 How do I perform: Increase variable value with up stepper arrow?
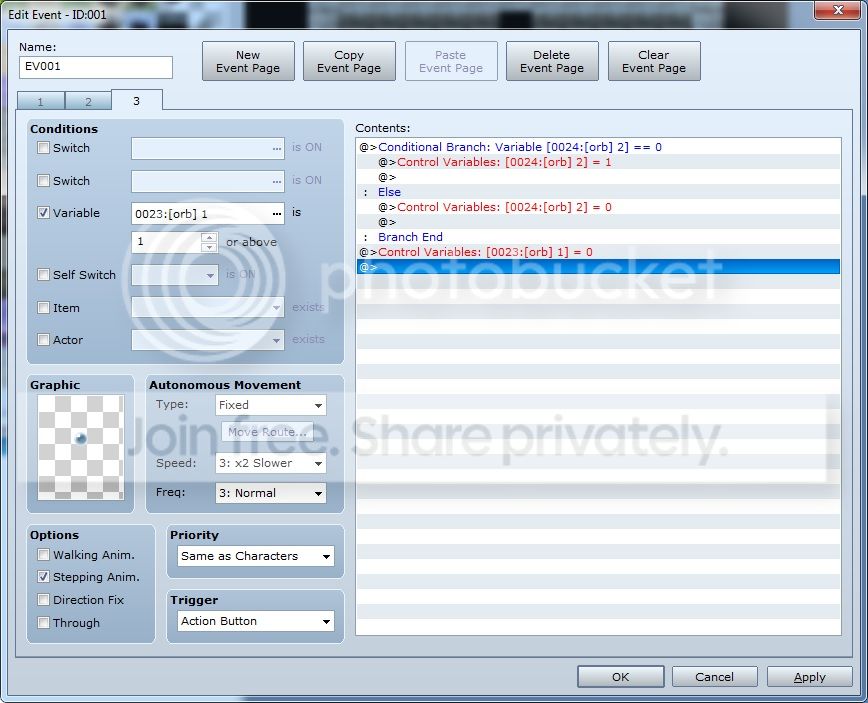[x=209, y=237]
